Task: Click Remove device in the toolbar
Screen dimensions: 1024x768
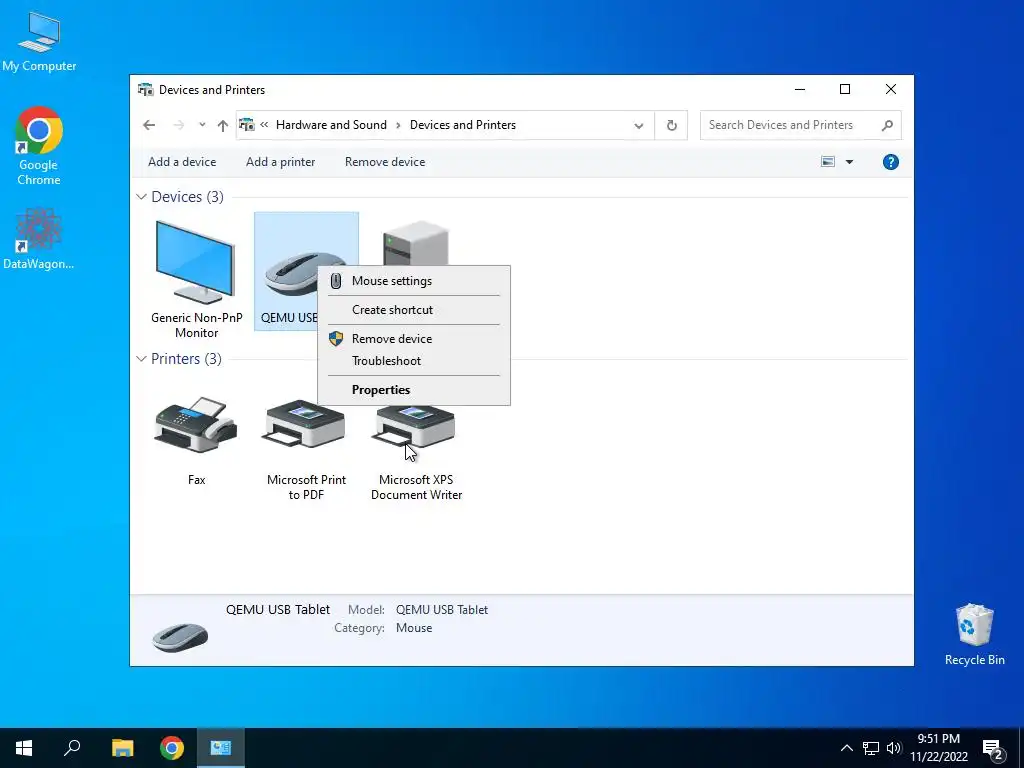Action: [385, 162]
